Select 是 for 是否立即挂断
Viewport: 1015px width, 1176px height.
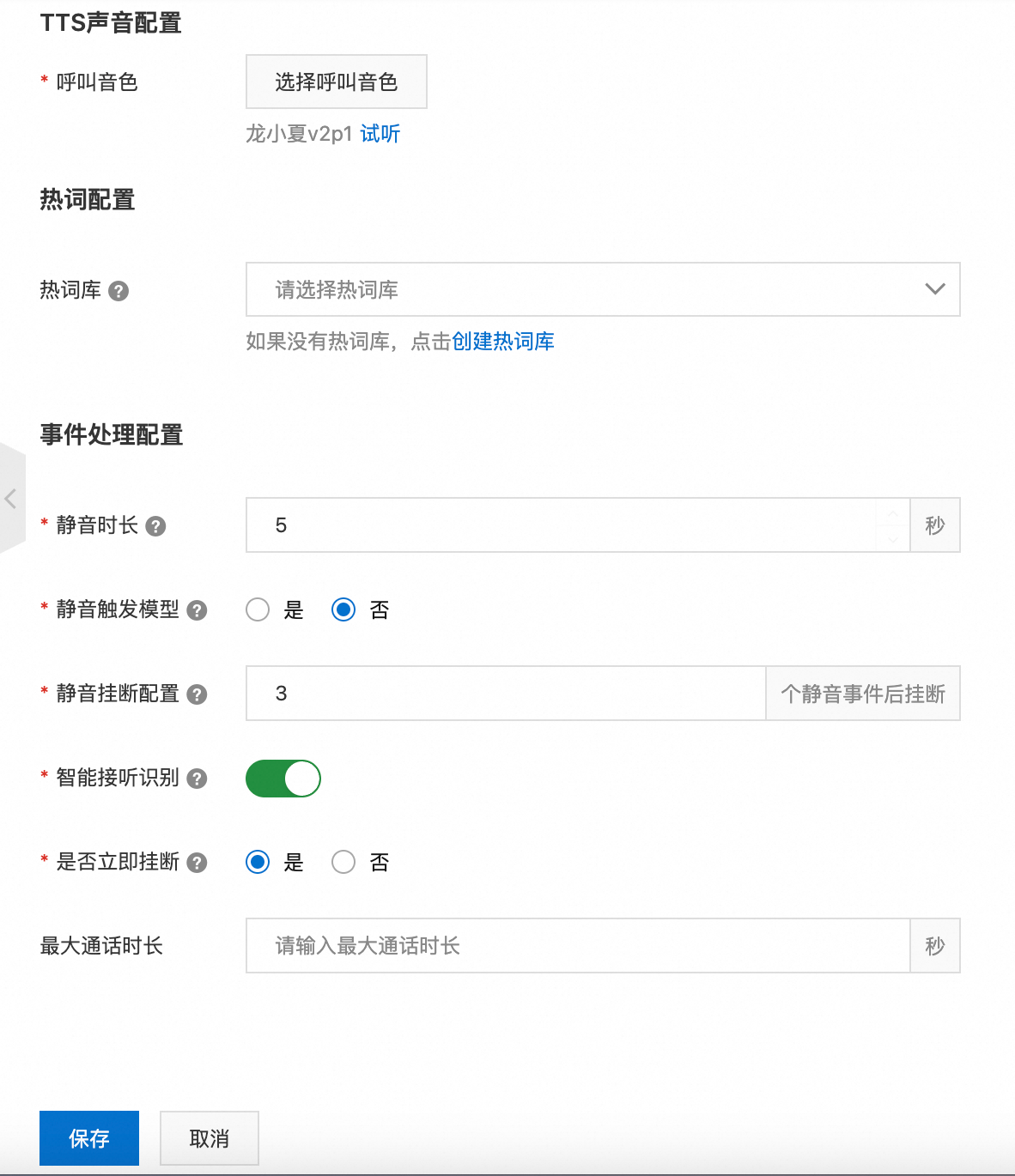coord(258,862)
